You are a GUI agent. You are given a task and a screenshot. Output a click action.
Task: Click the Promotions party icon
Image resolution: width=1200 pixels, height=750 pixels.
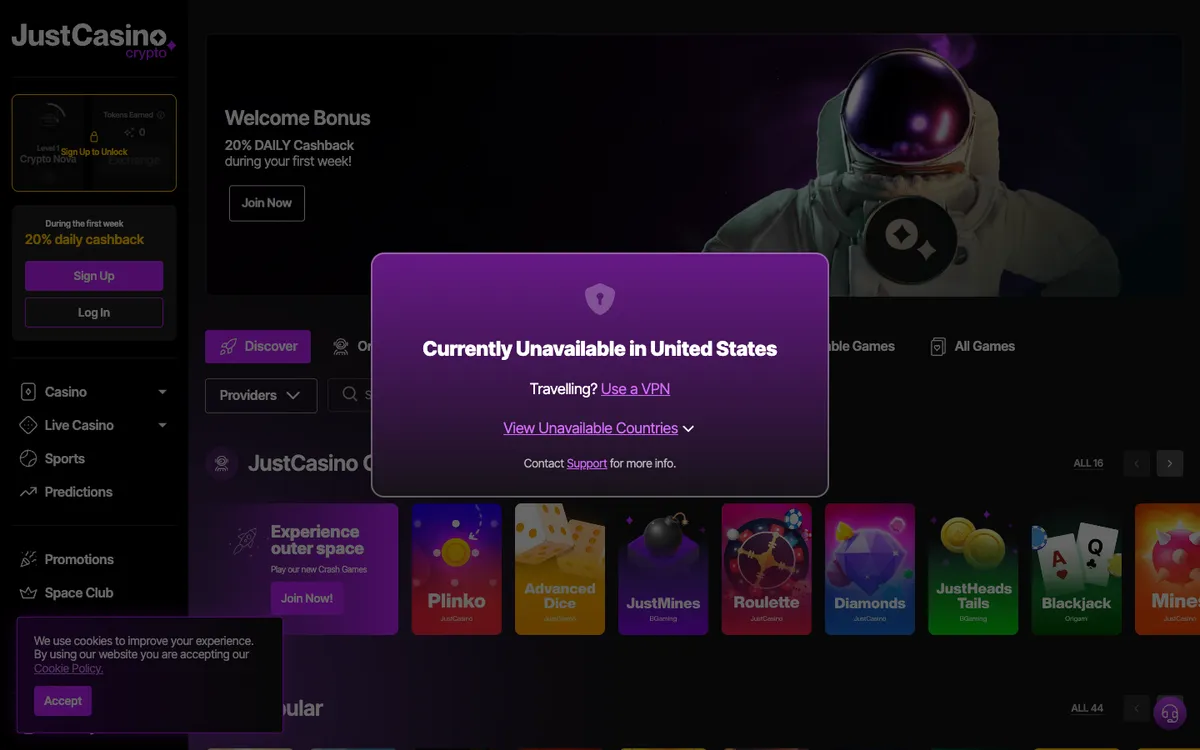click(28, 559)
